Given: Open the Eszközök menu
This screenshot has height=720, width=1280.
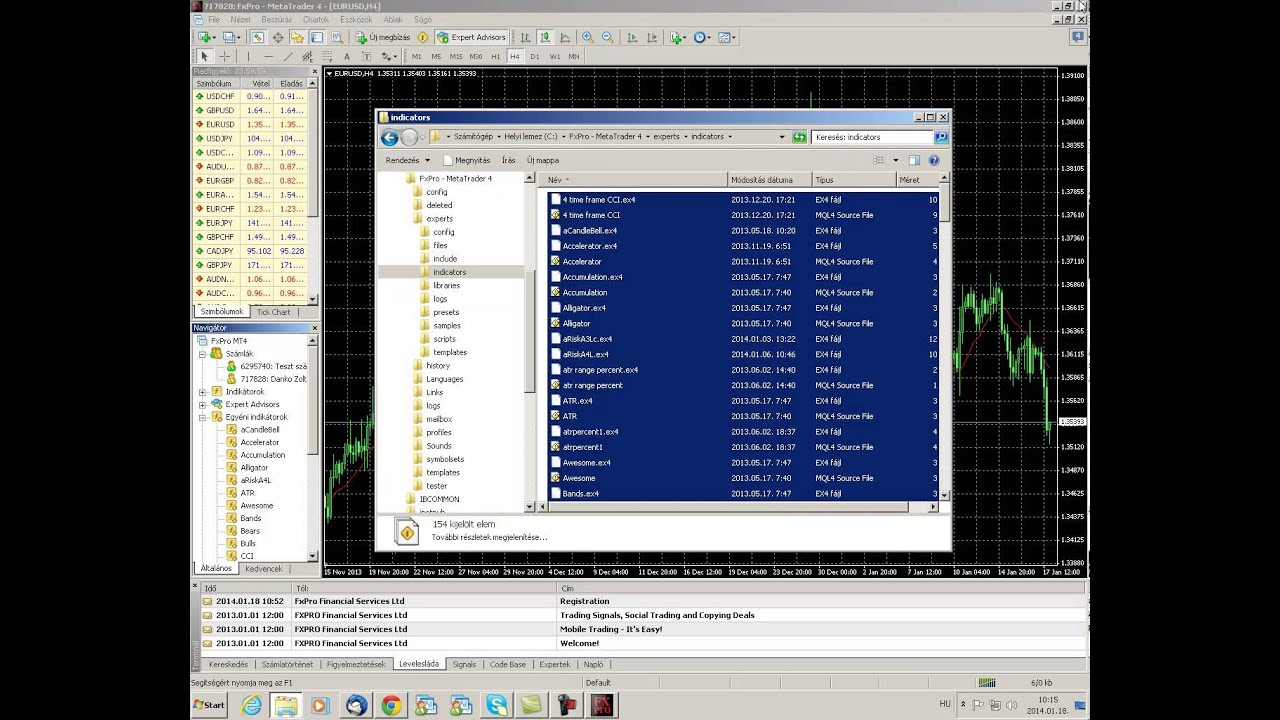Looking at the screenshot, I should coord(356,19).
